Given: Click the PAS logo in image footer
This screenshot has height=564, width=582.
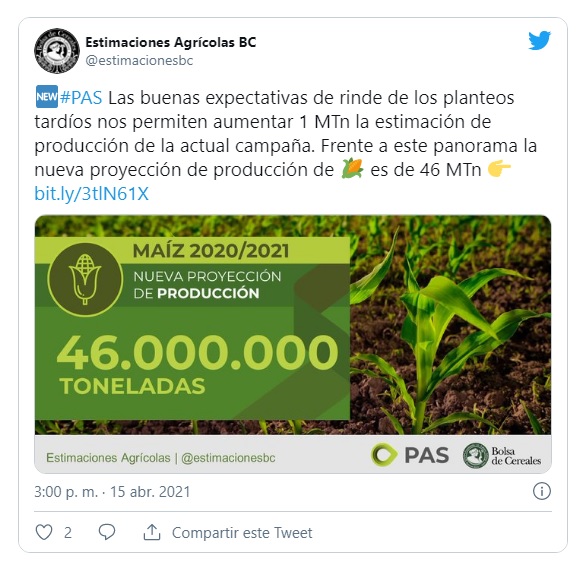Looking at the screenshot, I should 410,455.
